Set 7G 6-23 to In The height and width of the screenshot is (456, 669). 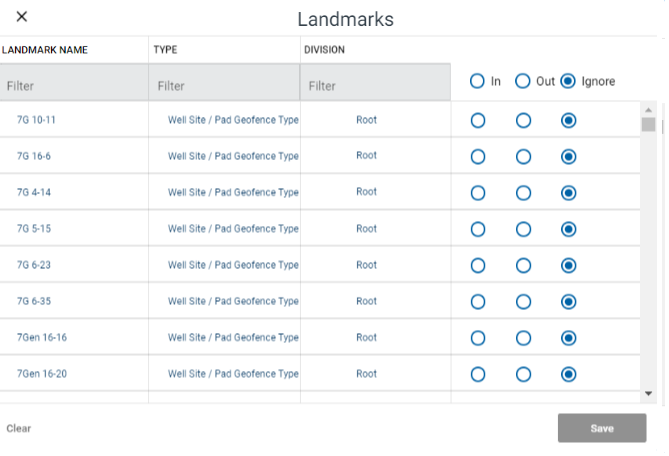(x=478, y=265)
